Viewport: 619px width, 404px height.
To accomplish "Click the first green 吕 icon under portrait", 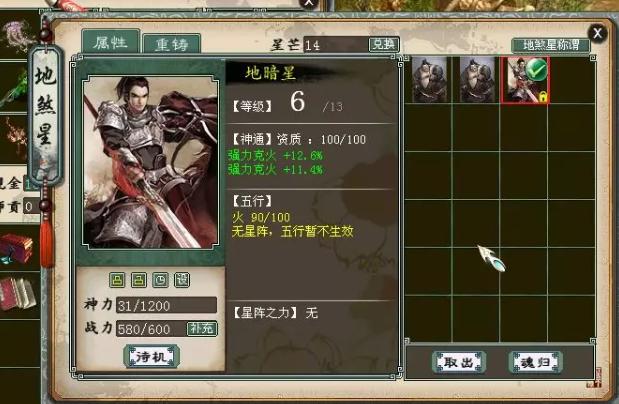I will tap(117, 280).
